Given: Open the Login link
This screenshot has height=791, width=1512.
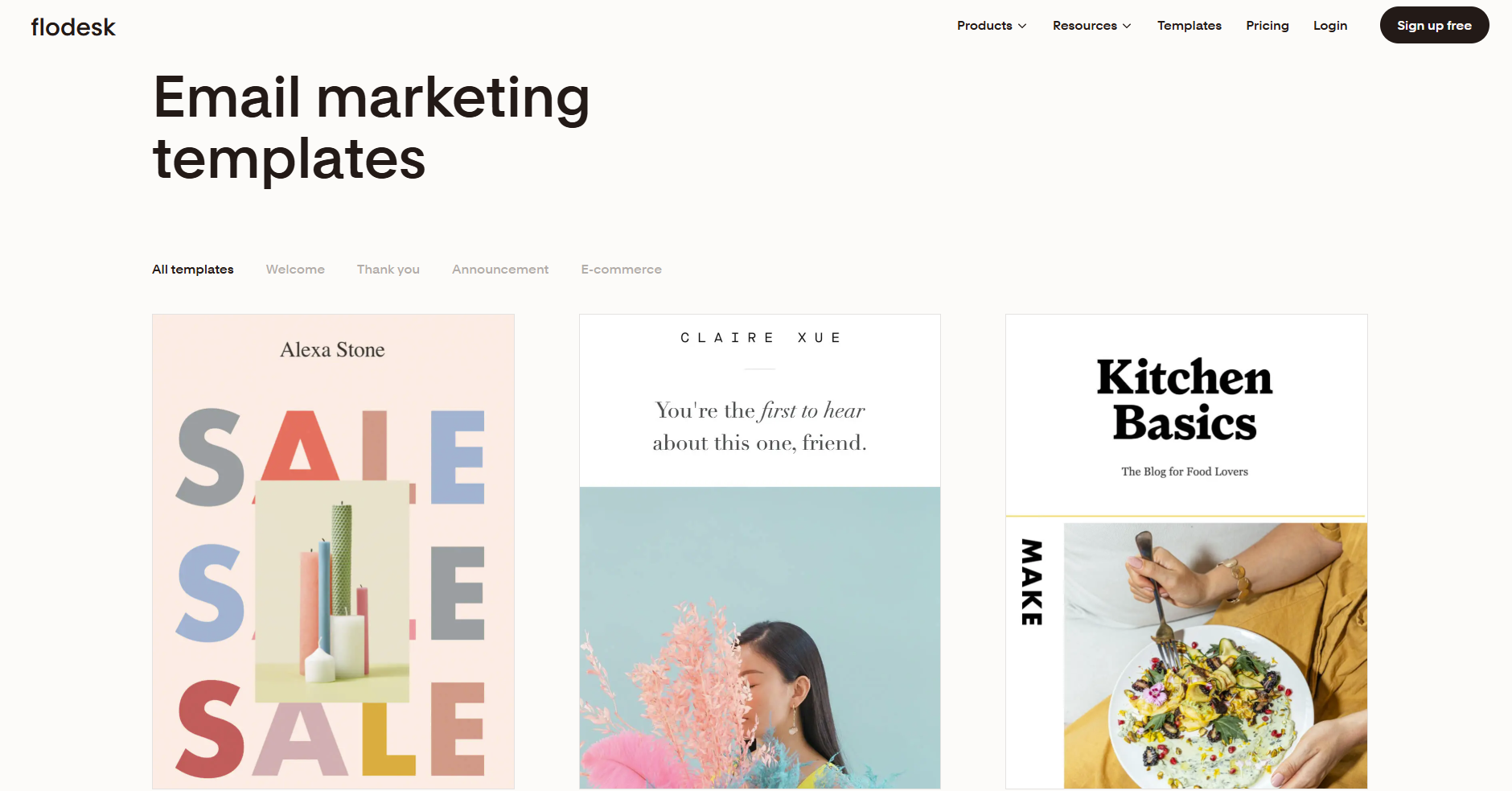Looking at the screenshot, I should coord(1329,26).
